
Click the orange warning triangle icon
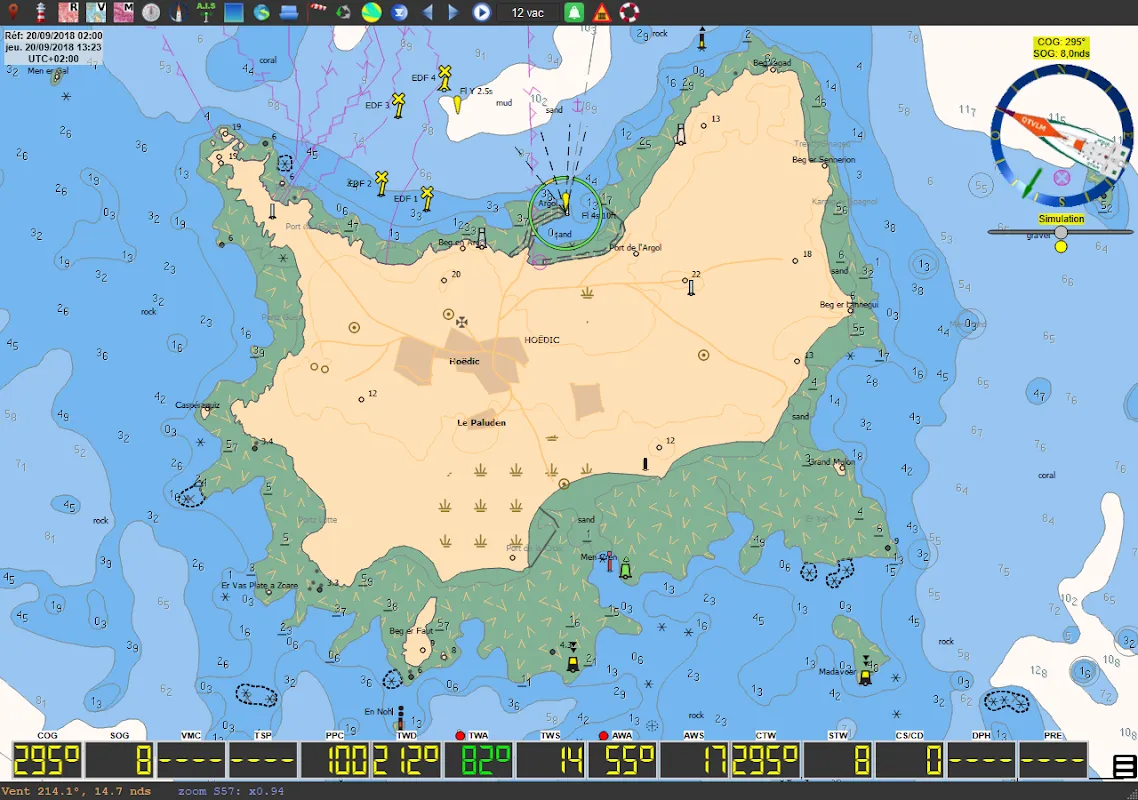pyautogui.click(x=602, y=12)
